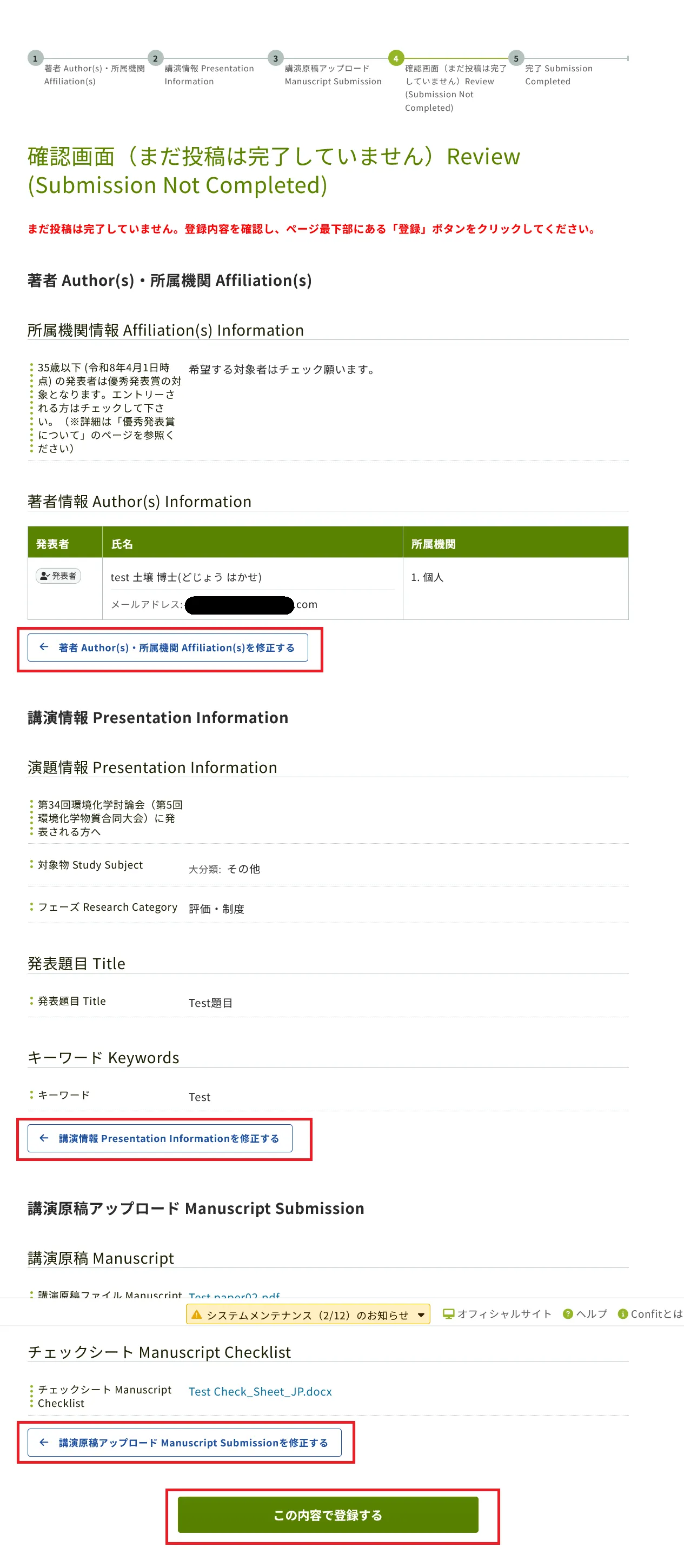
Task: Click step 1 circle in progress bar
Action: coord(35,58)
